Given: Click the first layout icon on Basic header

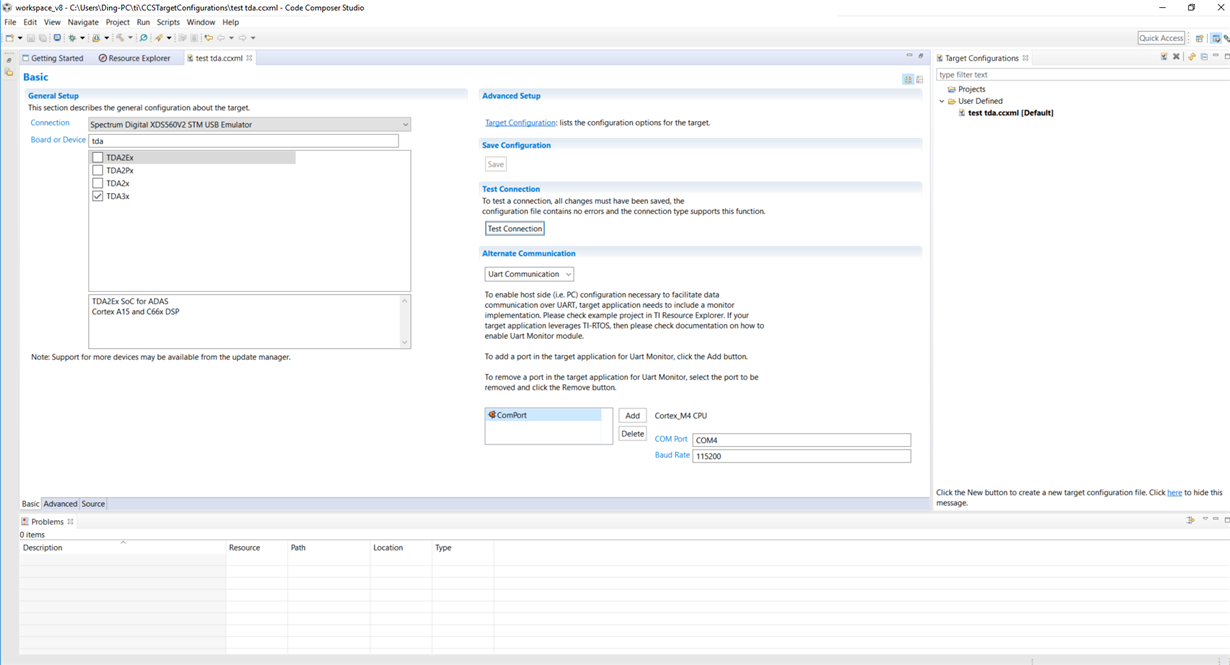Looking at the screenshot, I should [908, 79].
